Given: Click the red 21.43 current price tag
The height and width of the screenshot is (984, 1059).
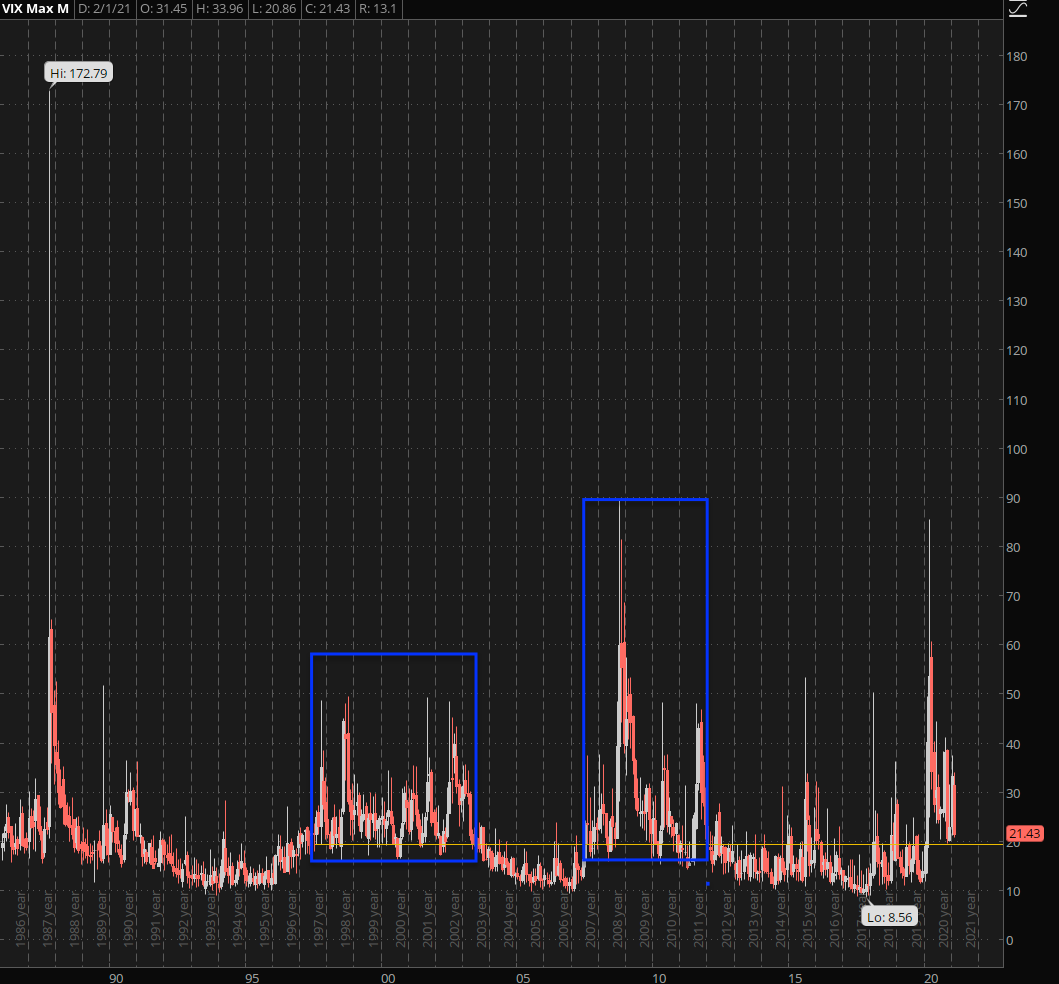Looking at the screenshot, I should tap(1024, 834).
